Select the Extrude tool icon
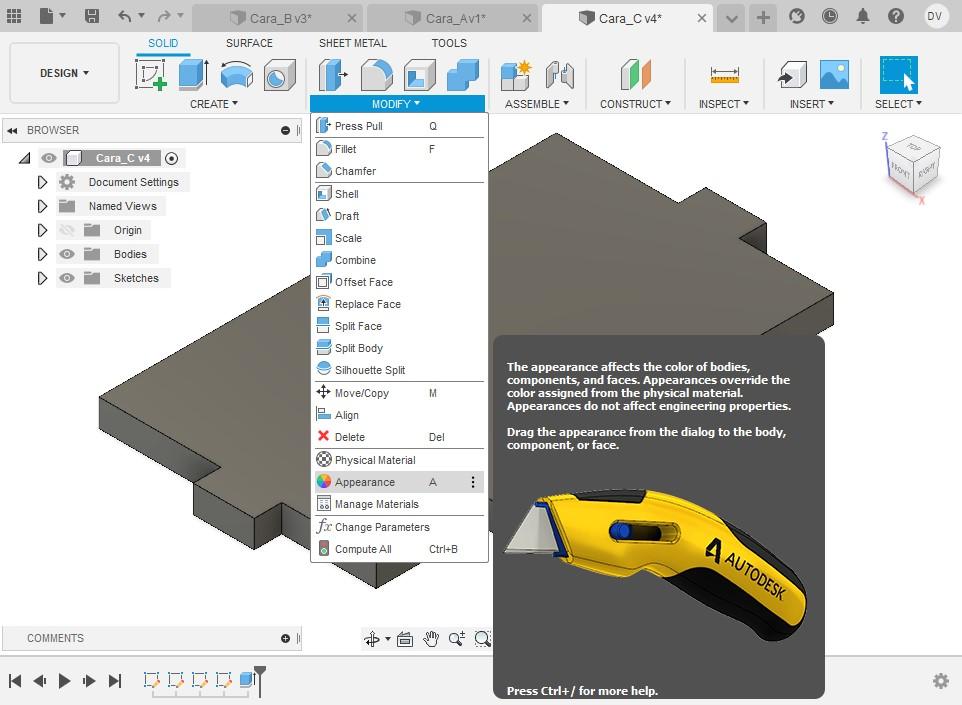Viewport: 962px width, 705px height. 194,75
